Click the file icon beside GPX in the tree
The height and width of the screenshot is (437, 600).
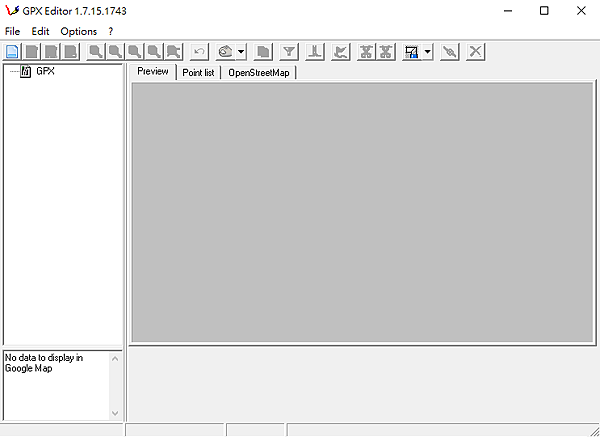[26, 71]
